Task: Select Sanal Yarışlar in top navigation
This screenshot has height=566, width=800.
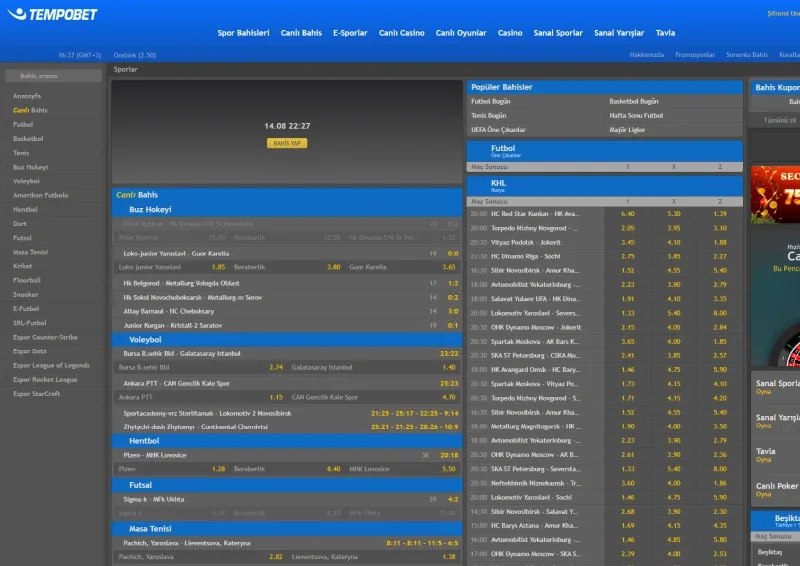Action: click(x=619, y=33)
